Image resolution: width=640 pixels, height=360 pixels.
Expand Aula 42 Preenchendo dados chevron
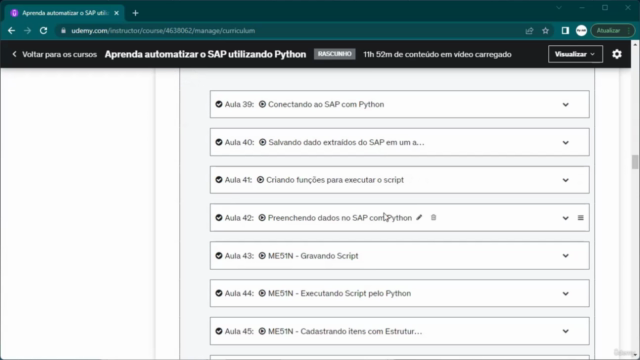coord(565,218)
